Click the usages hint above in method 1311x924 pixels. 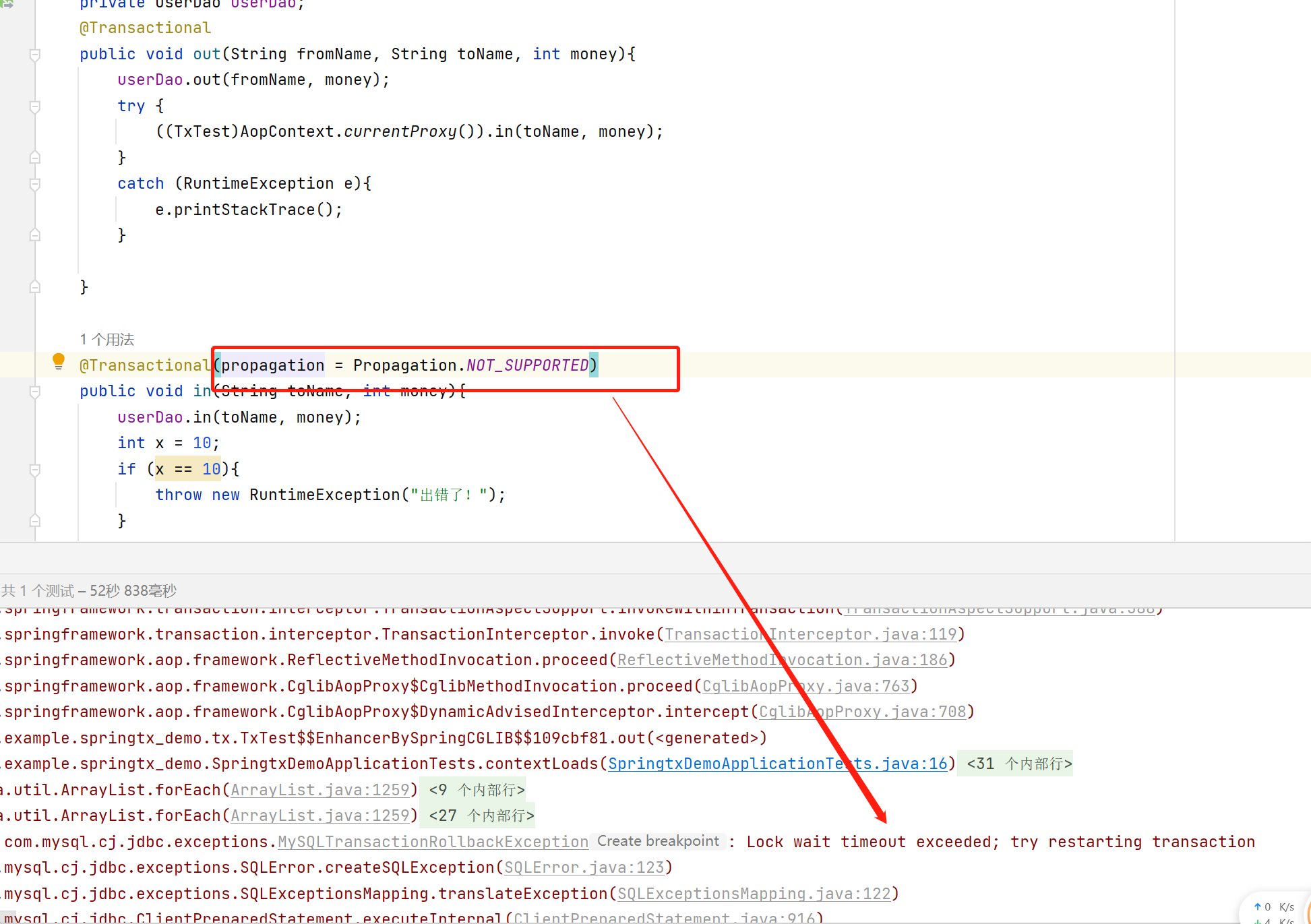[107, 339]
